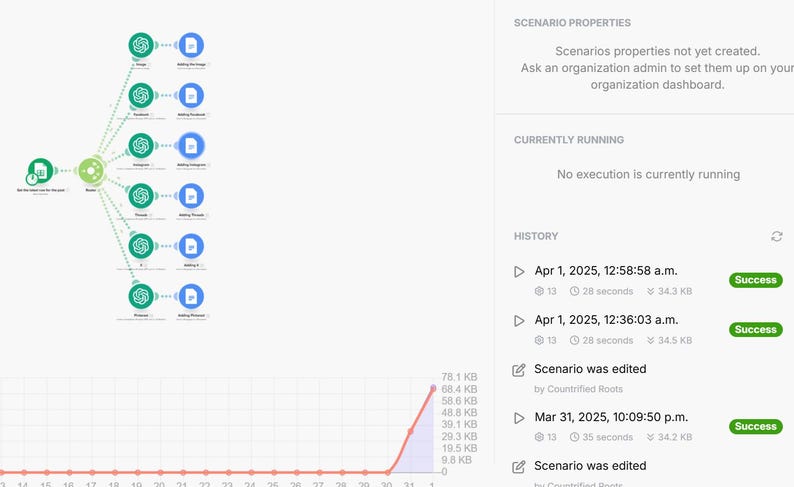Open the OpenAI module labeled Facebook
Image resolution: width=794 pixels, height=487 pixels.
[141, 95]
